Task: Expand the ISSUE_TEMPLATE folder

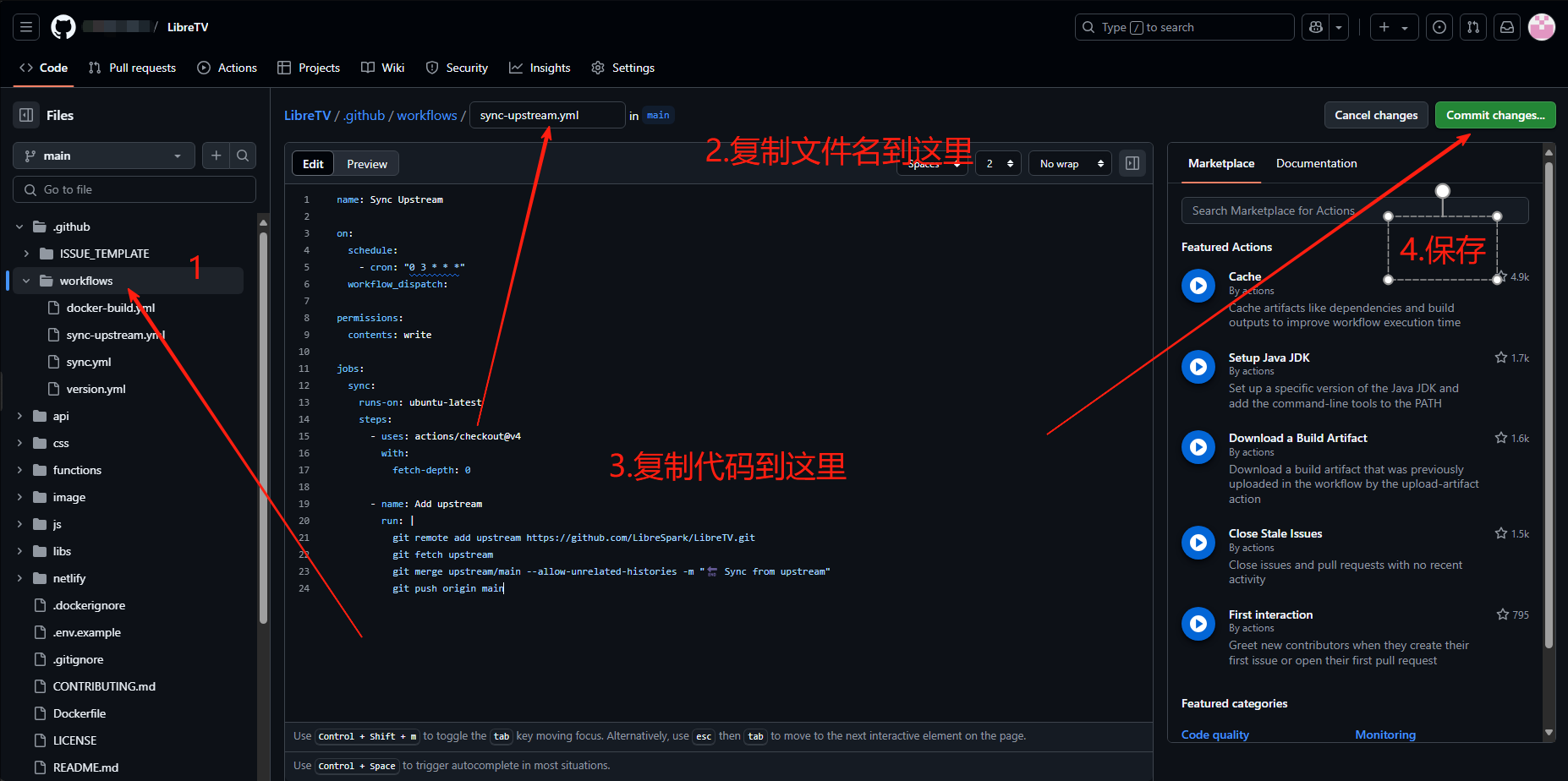Action: click(26, 254)
